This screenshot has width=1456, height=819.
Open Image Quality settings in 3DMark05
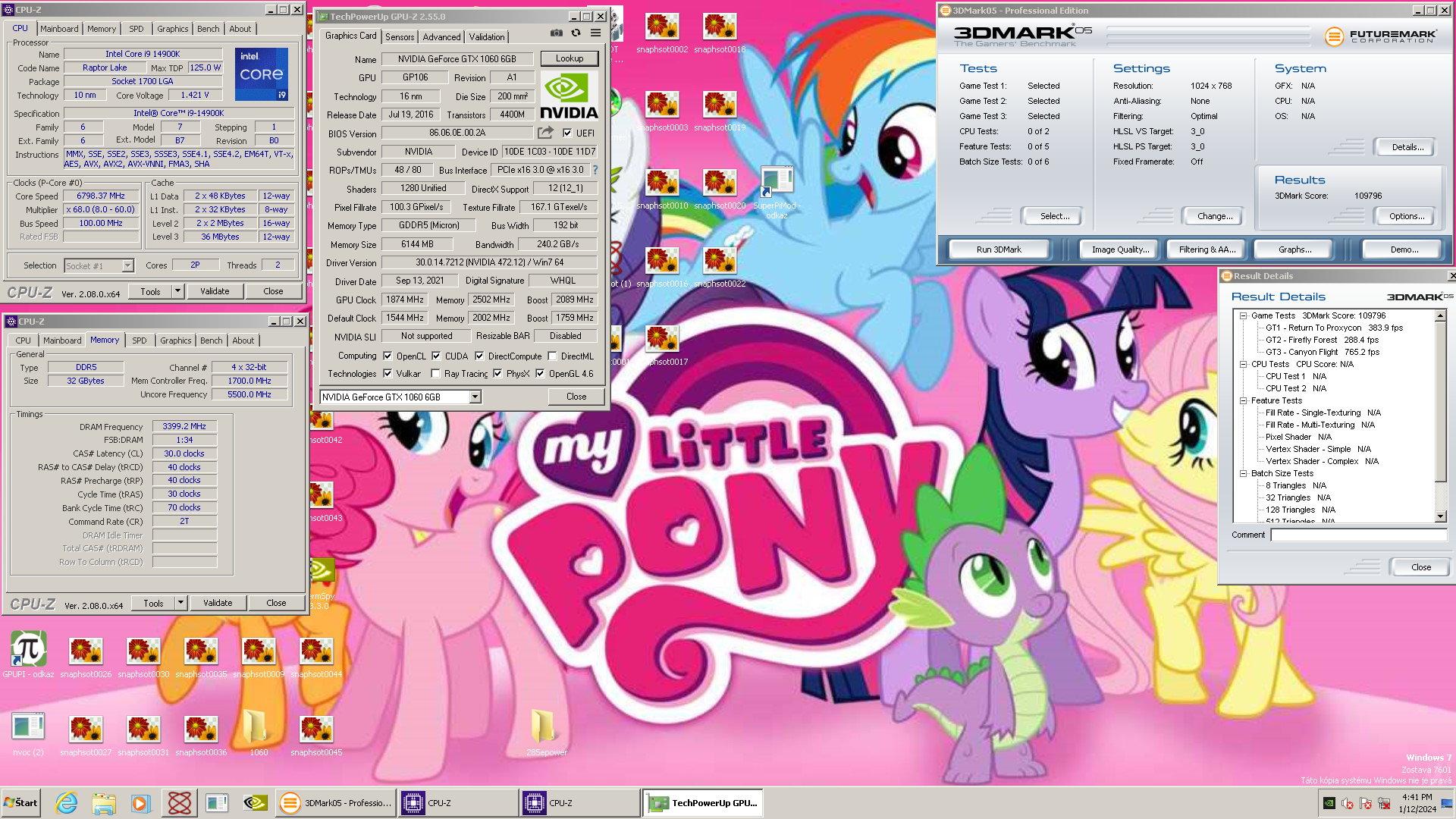(x=1120, y=249)
